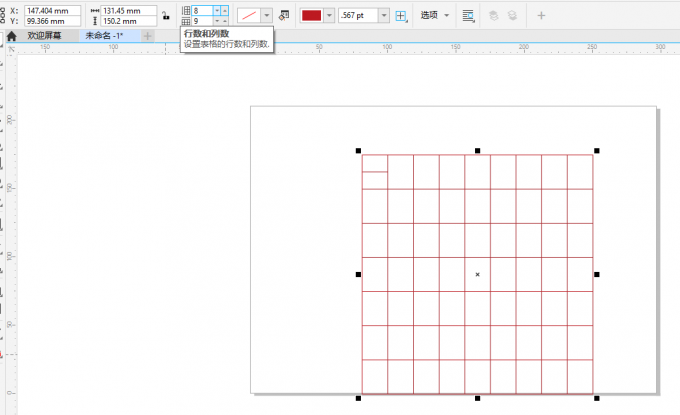Click the top-right selection handle of table
The image size is (680, 415).
[x=597, y=150]
